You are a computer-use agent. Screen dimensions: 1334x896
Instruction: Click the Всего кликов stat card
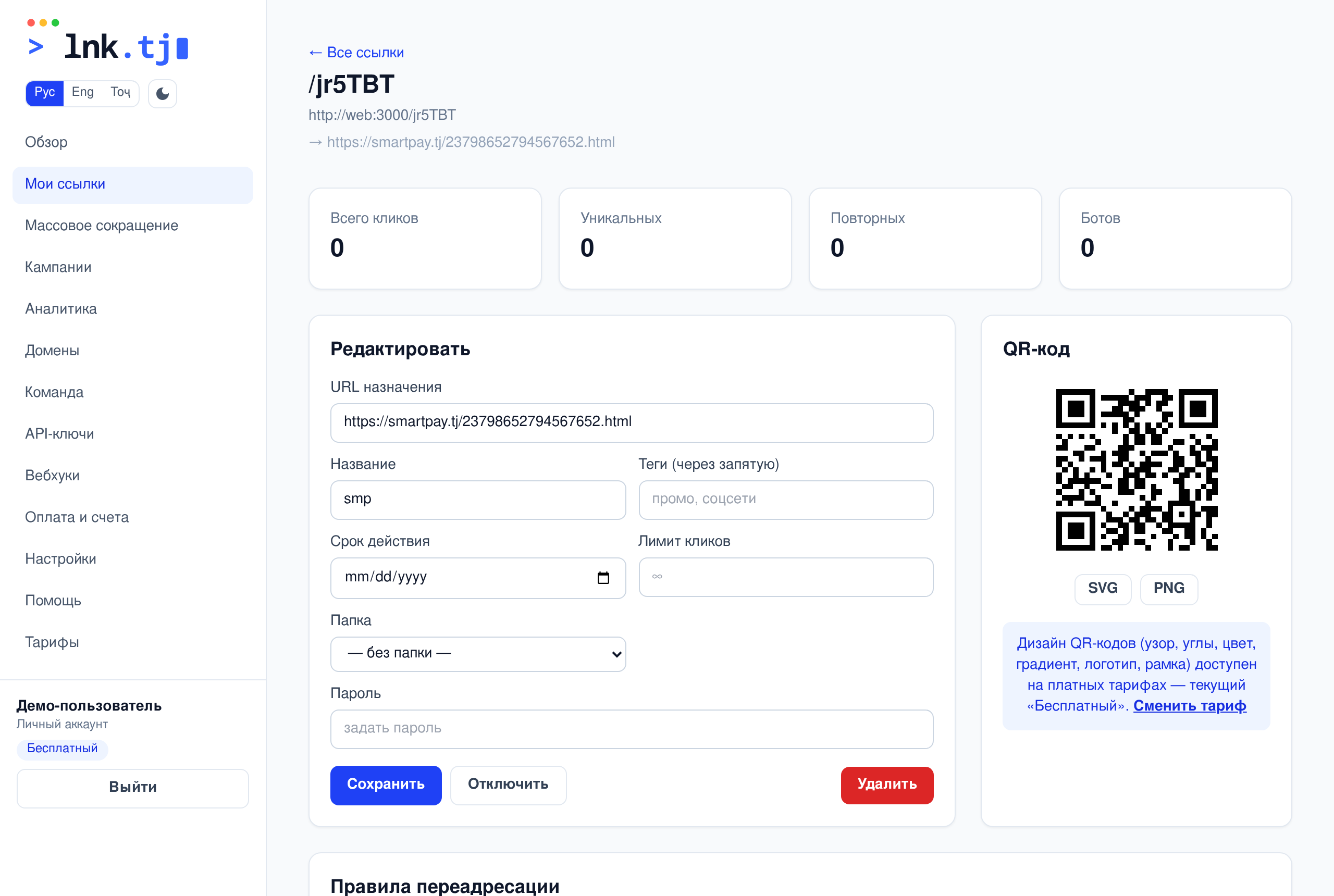pyautogui.click(x=425, y=239)
